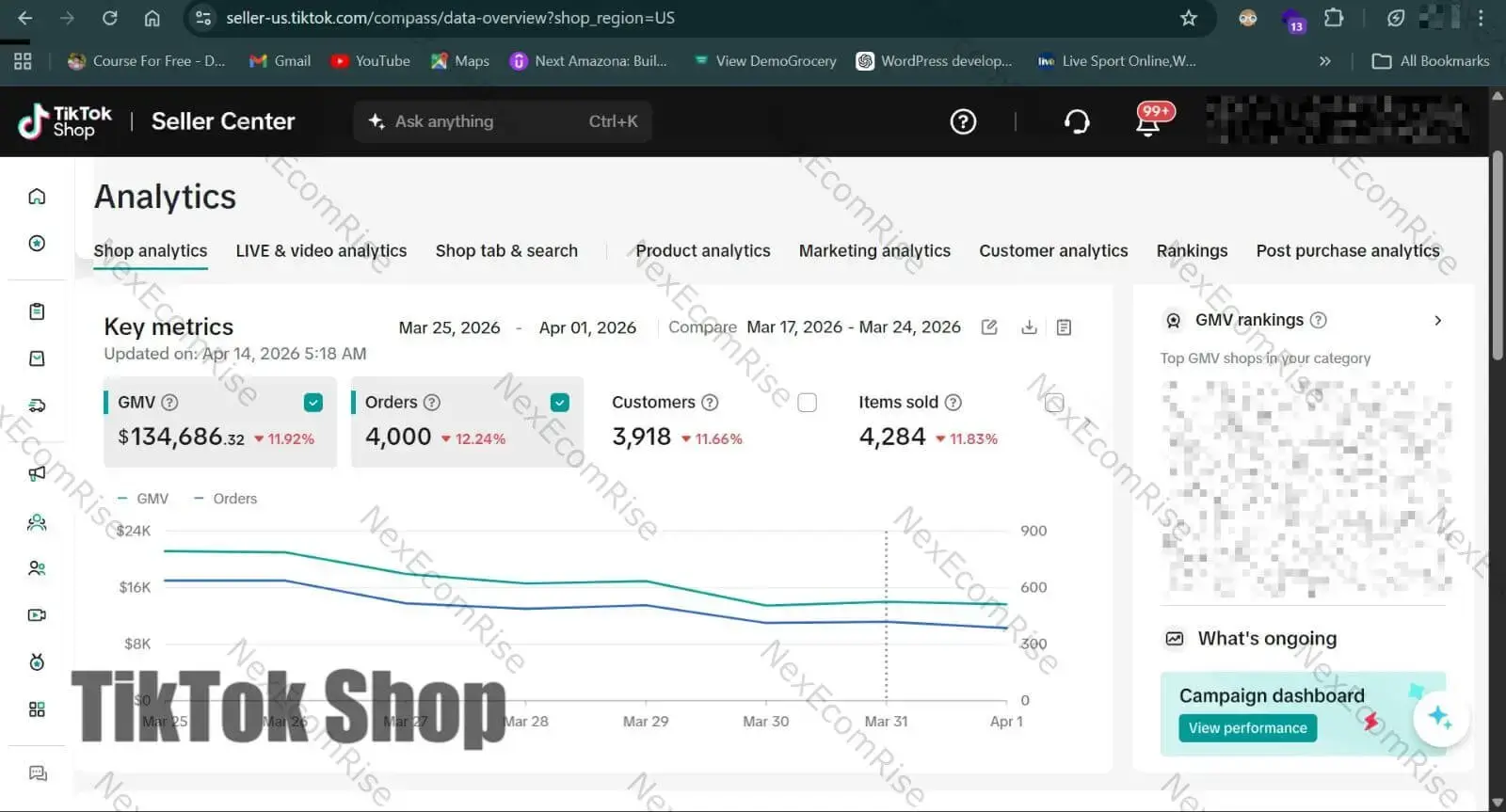The height and width of the screenshot is (812, 1506).
Task: Check the Customers metric checkbox
Action: 807,403
